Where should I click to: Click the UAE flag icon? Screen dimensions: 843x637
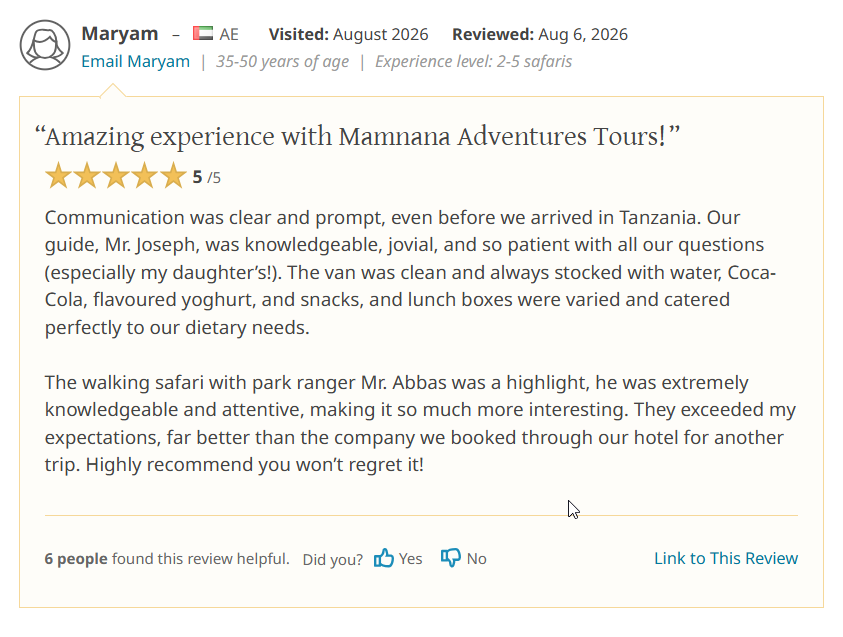pyautogui.click(x=203, y=33)
